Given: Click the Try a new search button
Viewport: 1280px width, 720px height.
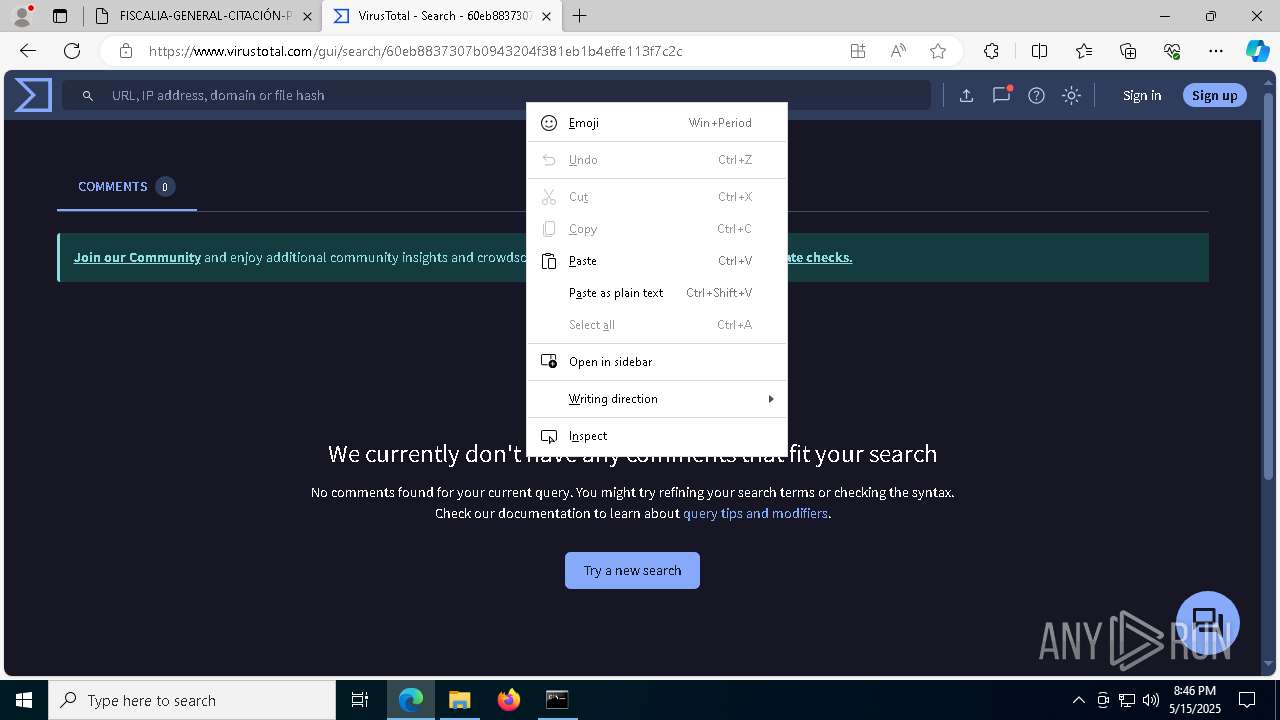Looking at the screenshot, I should coord(632,570).
